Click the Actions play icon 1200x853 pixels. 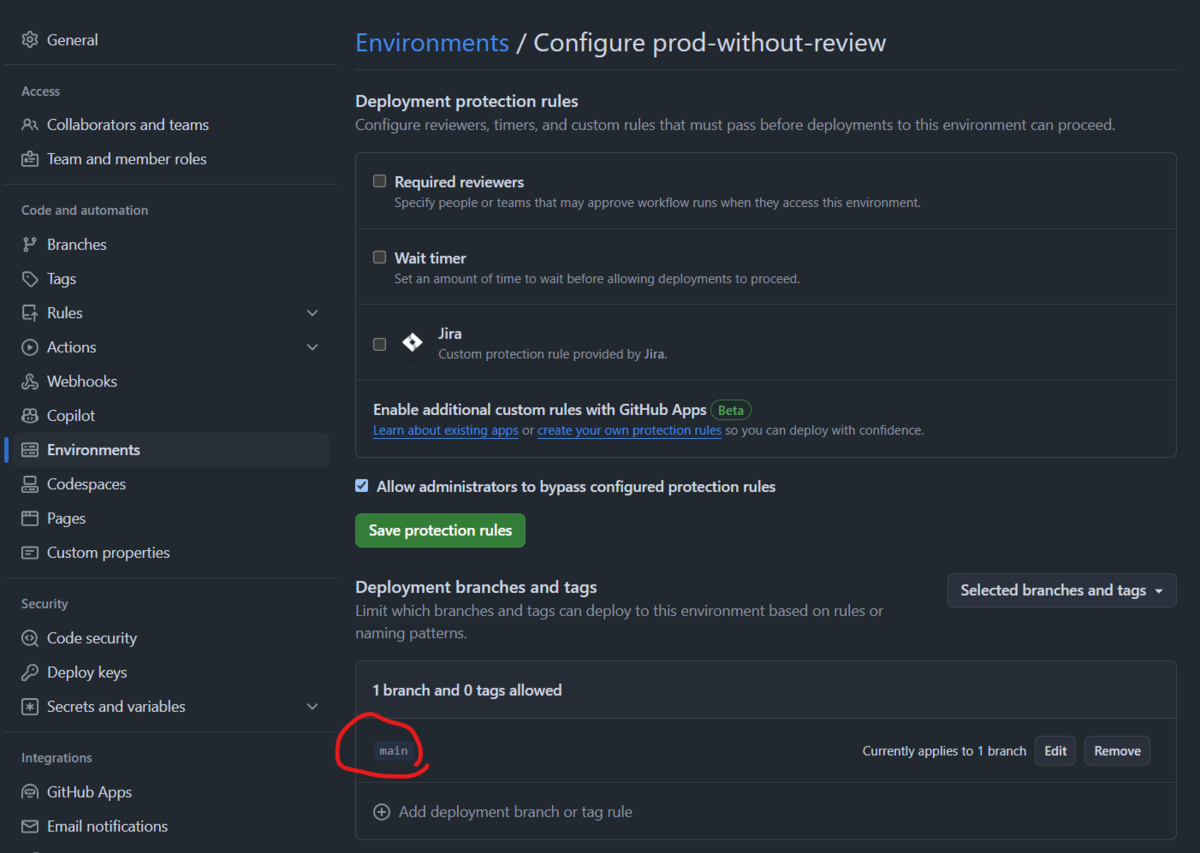click(30, 347)
